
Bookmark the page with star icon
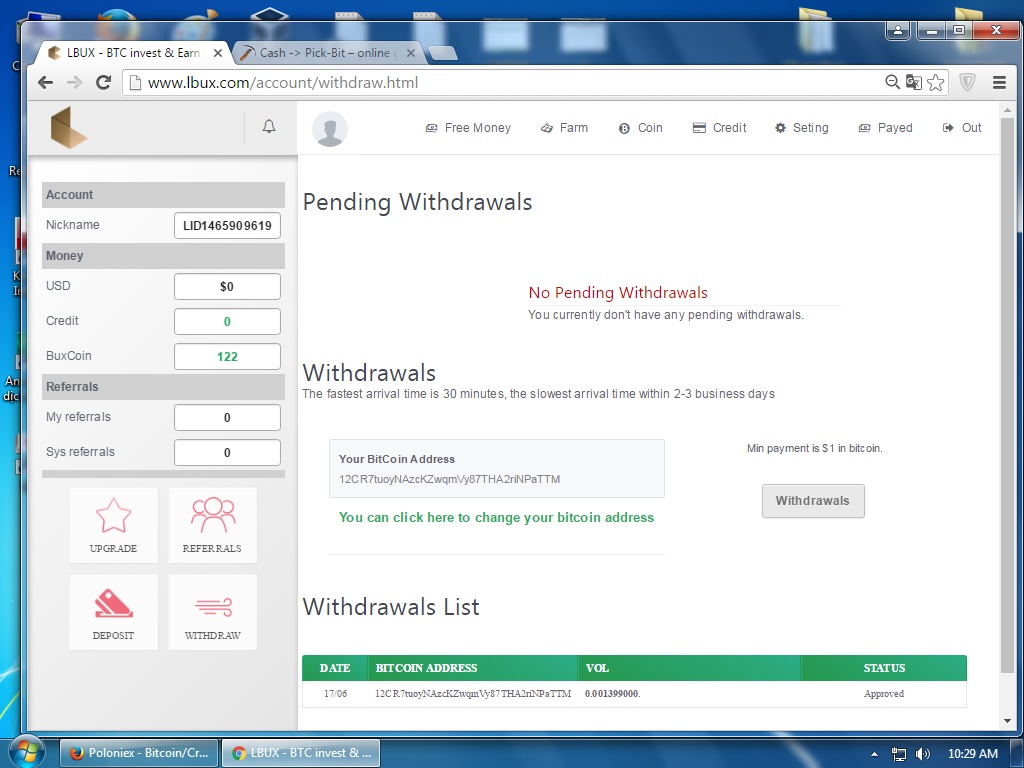point(935,82)
